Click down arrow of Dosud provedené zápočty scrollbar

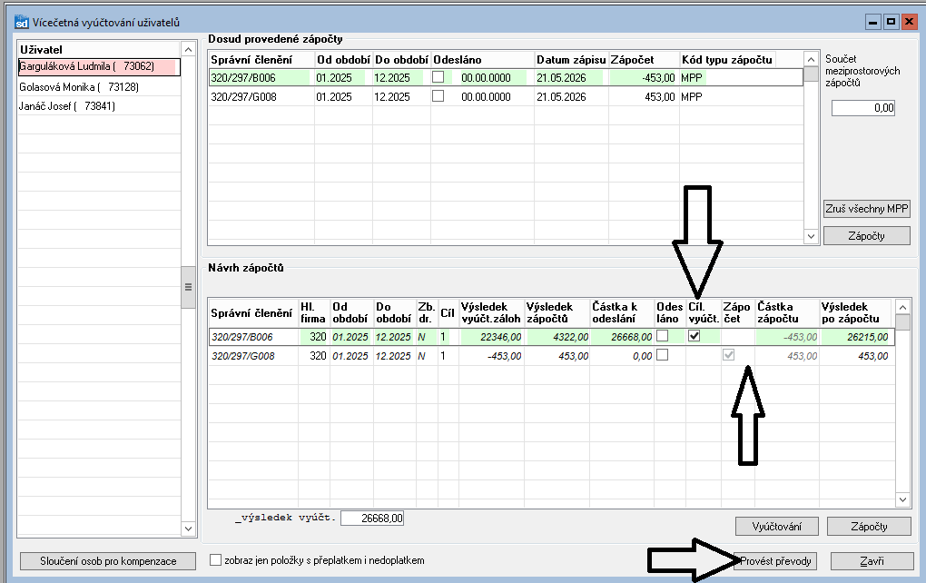pyautogui.click(x=811, y=236)
